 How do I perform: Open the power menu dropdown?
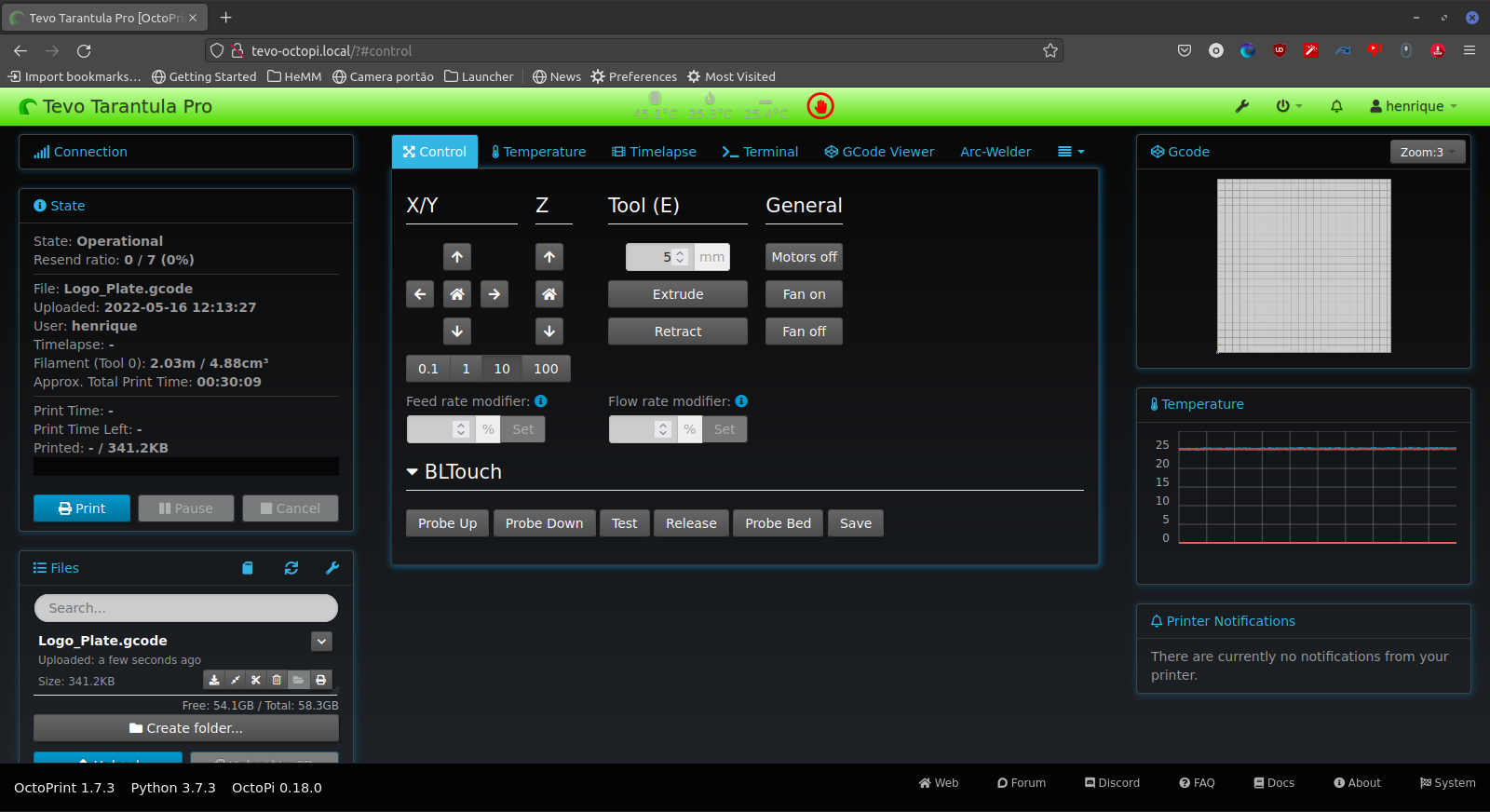click(x=1289, y=106)
